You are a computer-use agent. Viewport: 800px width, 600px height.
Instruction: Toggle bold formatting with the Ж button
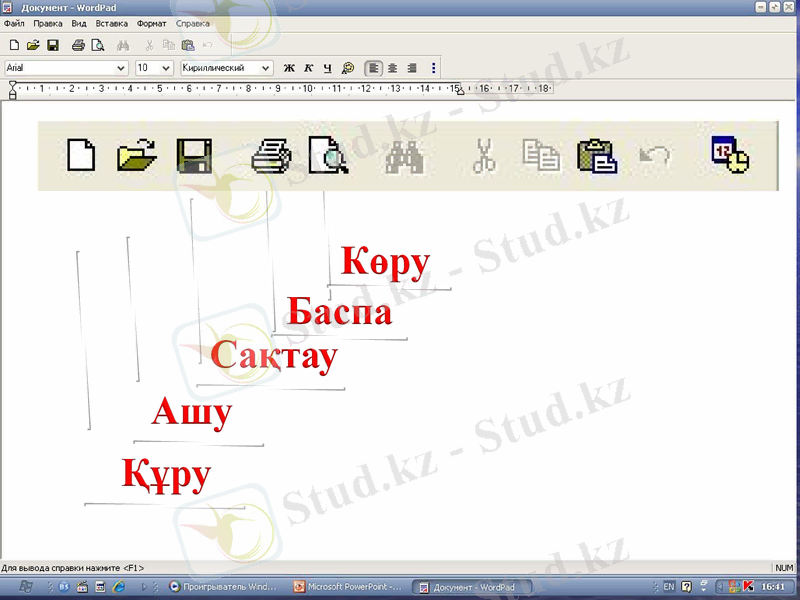coord(288,68)
